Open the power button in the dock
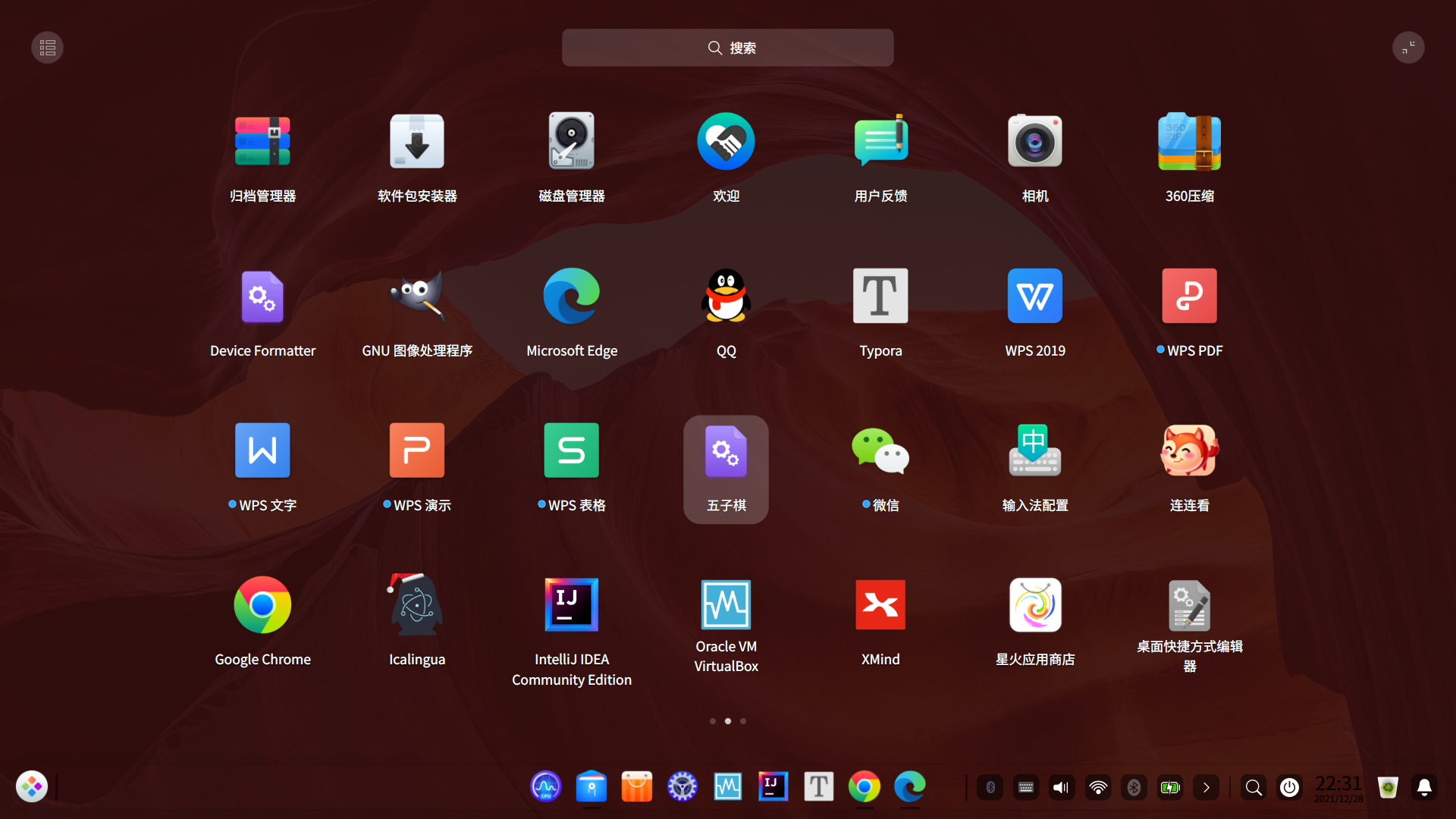1456x819 pixels. pos(1289,788)
